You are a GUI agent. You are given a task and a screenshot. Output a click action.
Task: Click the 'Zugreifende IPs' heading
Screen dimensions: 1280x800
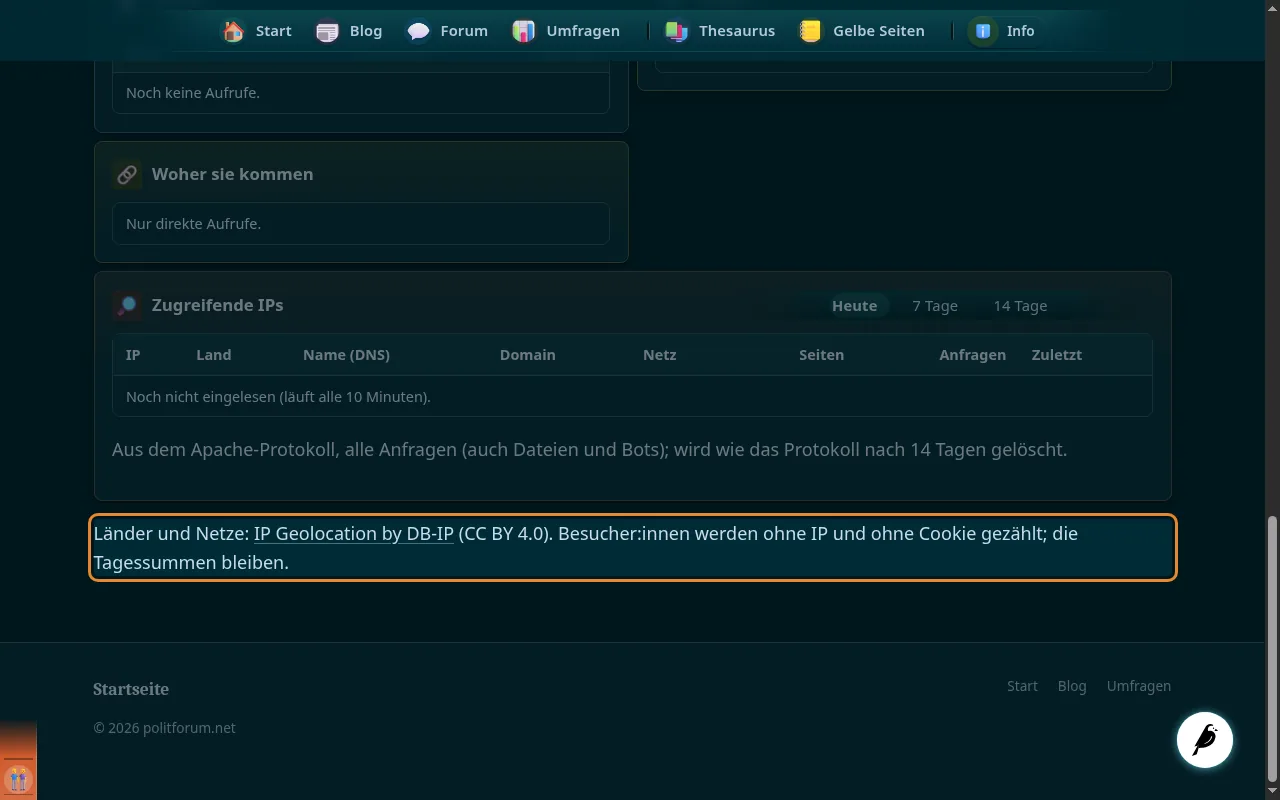pyautogui.click(x=217, y=305)
